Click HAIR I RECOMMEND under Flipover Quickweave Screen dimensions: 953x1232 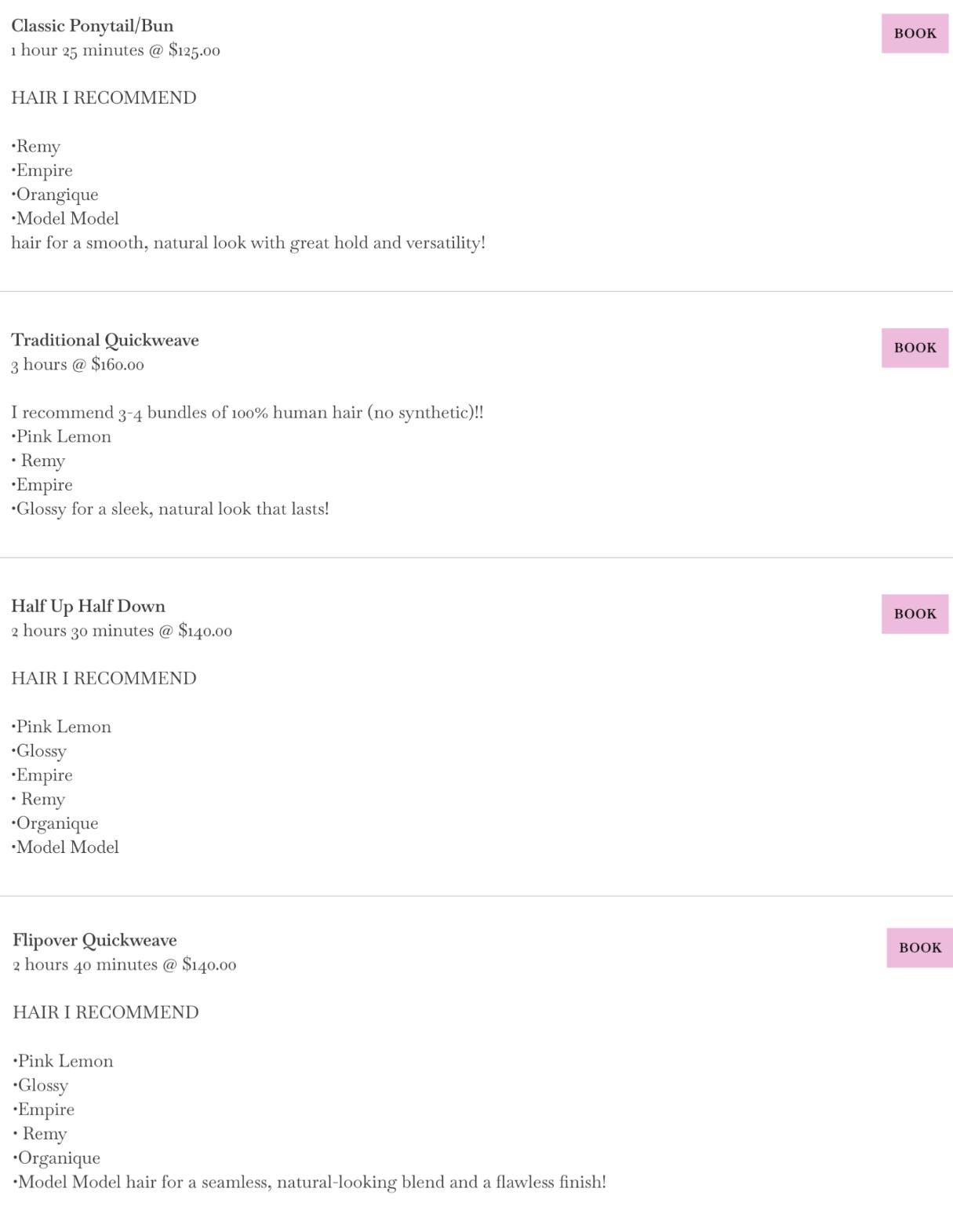106,1012
